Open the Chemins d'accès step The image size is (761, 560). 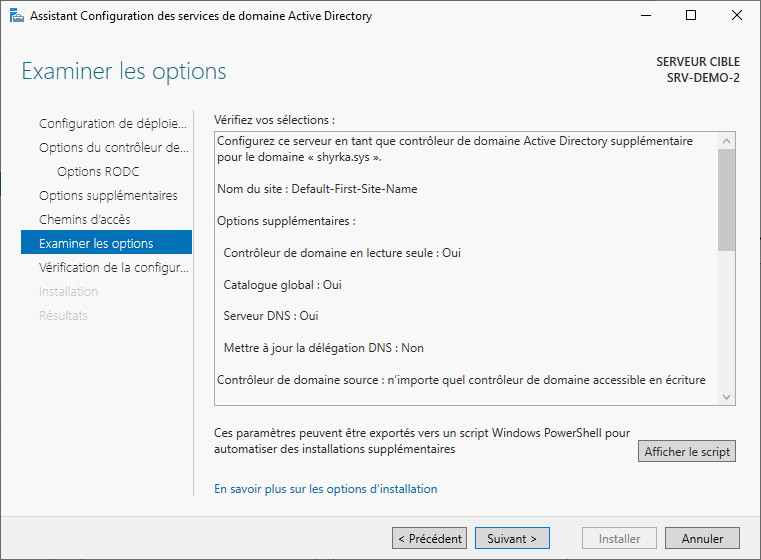coord(84,220)
